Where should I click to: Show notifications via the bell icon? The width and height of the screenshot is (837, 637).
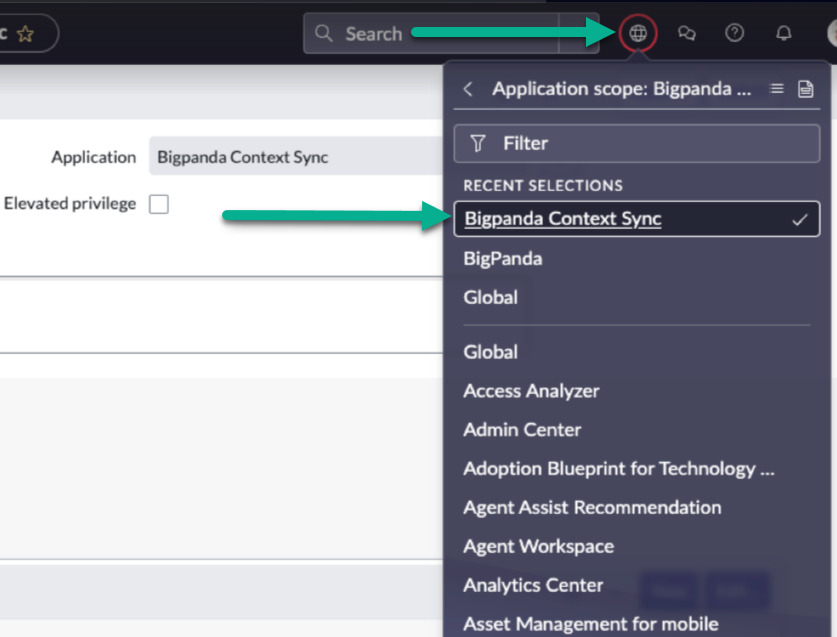[x=783, y=33]
